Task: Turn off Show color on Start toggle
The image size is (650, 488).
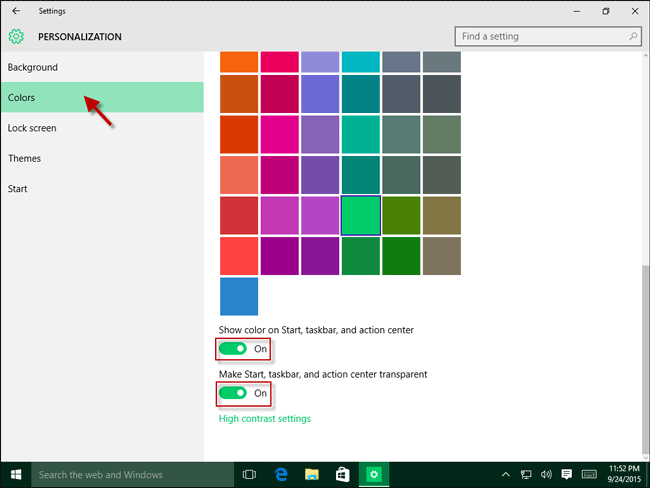Action: [x=233, y=349]
